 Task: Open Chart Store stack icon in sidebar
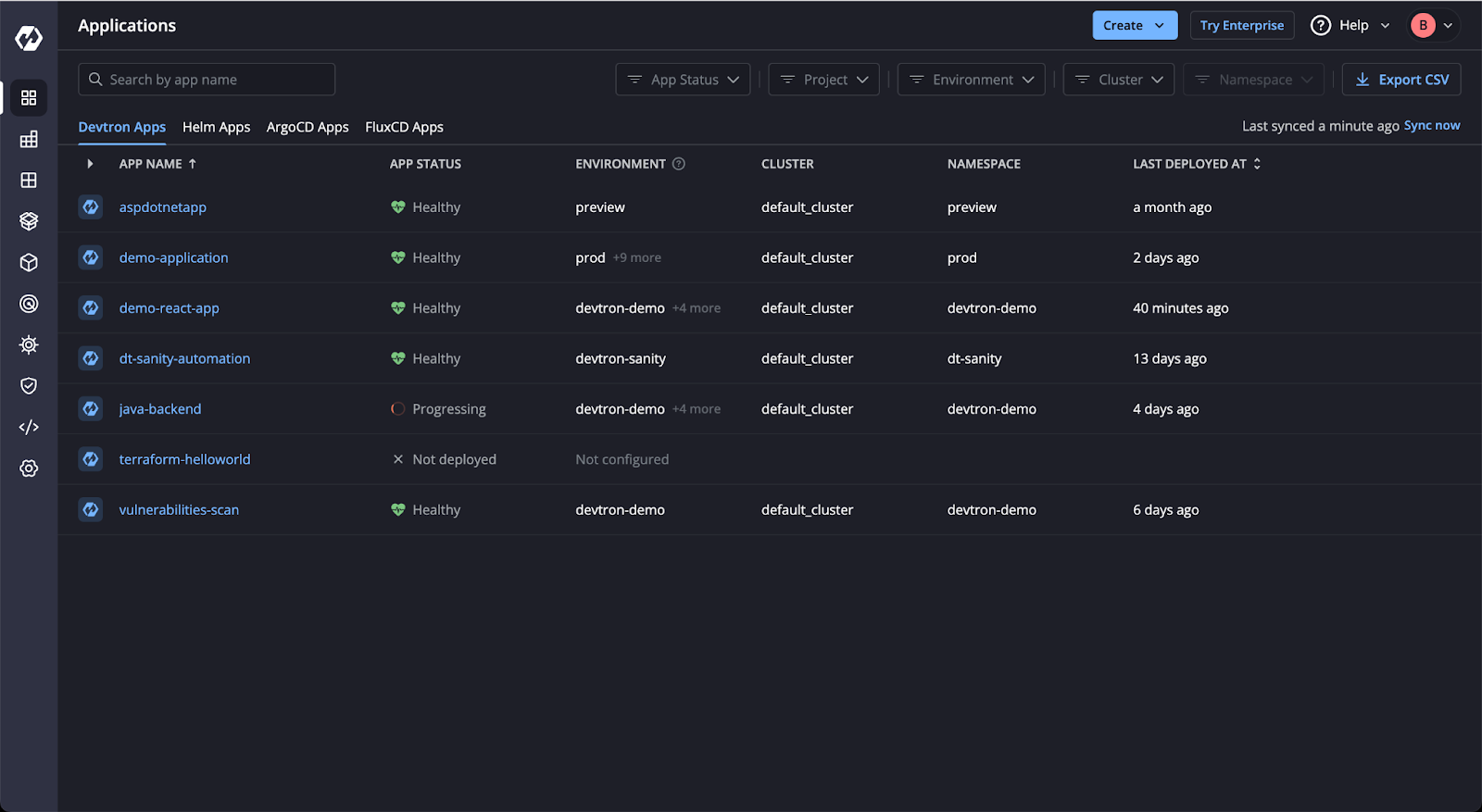click(x=29, y=221)
